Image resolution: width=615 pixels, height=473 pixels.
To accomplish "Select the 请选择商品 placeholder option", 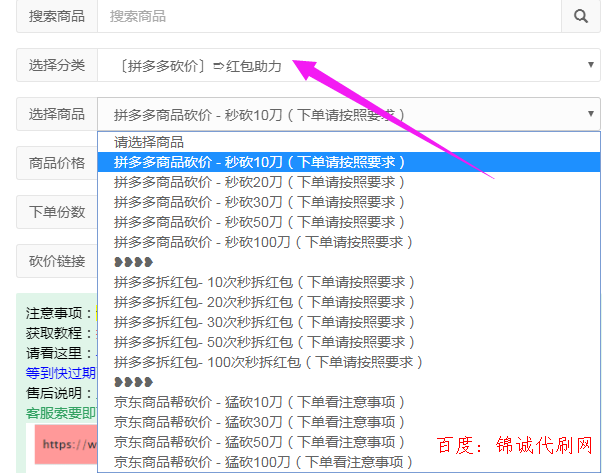I will pos(155,142).
